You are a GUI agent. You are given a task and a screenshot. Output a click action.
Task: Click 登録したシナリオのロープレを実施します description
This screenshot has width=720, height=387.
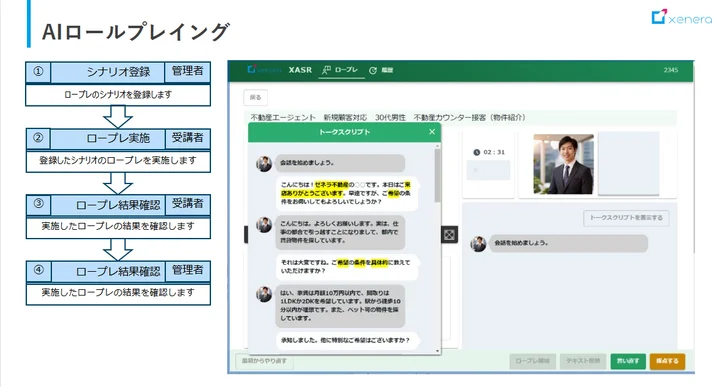click(118, 161)
